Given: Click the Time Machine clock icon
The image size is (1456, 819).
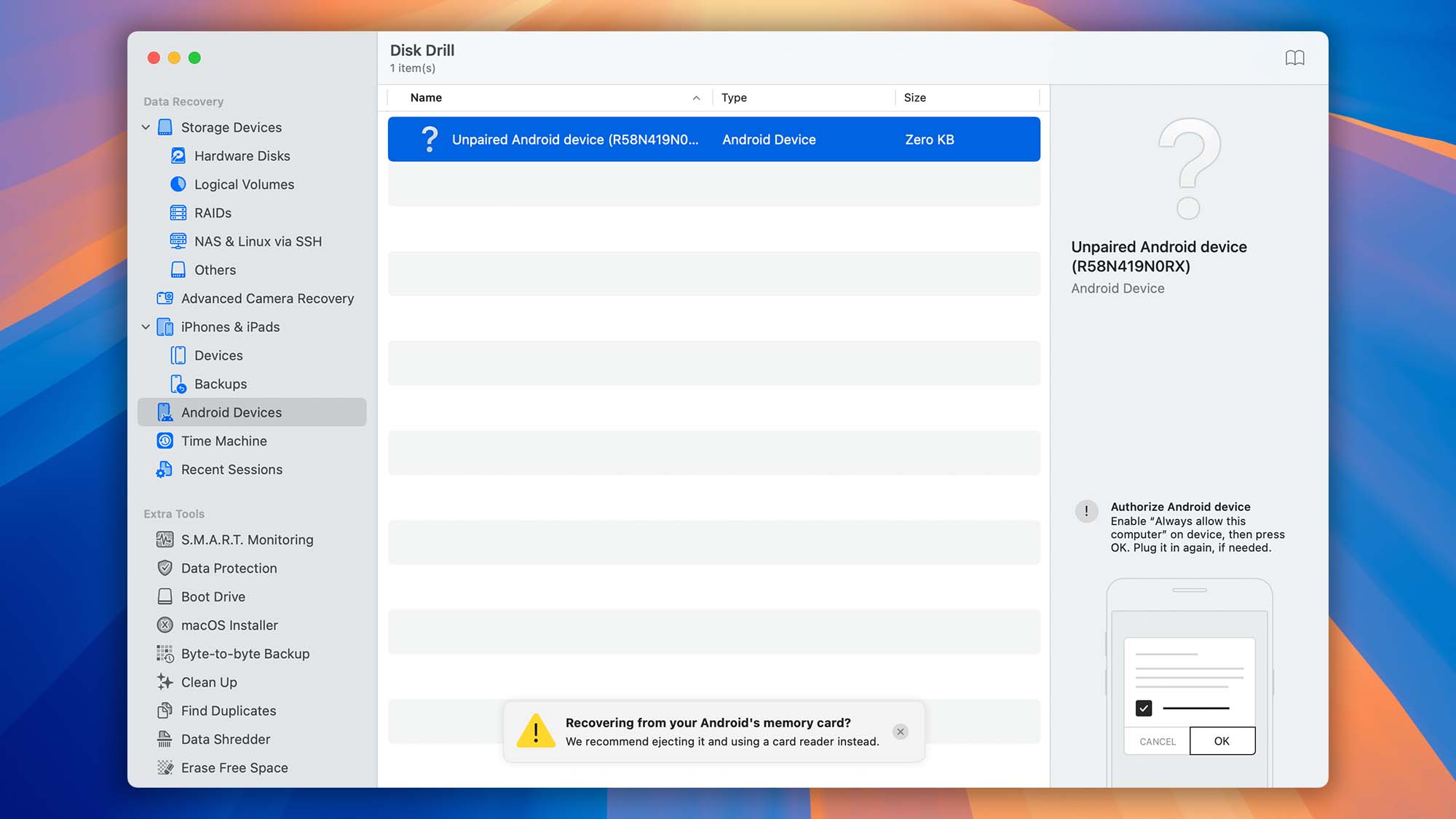Looking at the screenshot, I should pos(165,441).
